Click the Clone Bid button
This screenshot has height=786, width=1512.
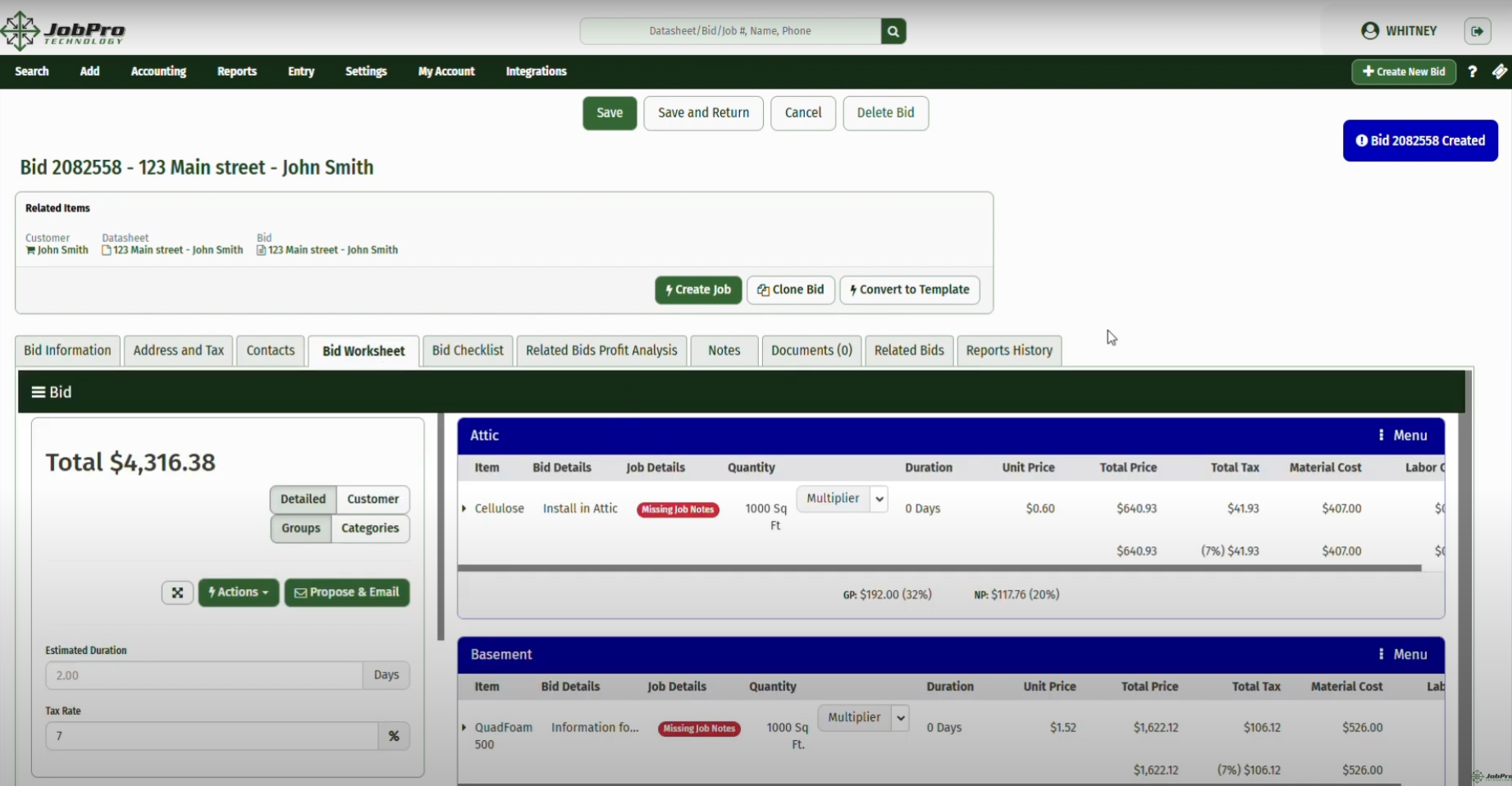790,290
